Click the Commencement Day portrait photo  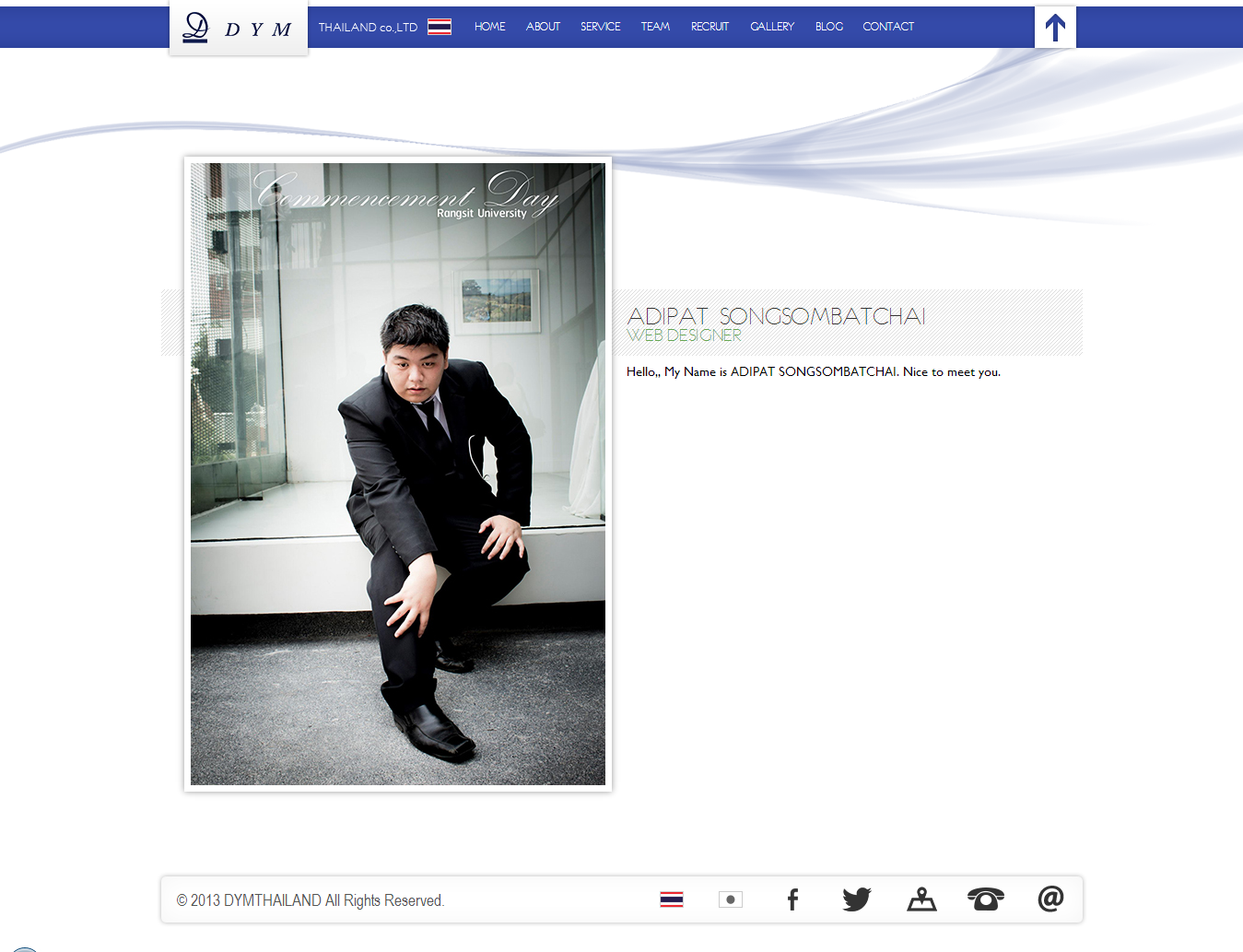[x=398, y=474]
